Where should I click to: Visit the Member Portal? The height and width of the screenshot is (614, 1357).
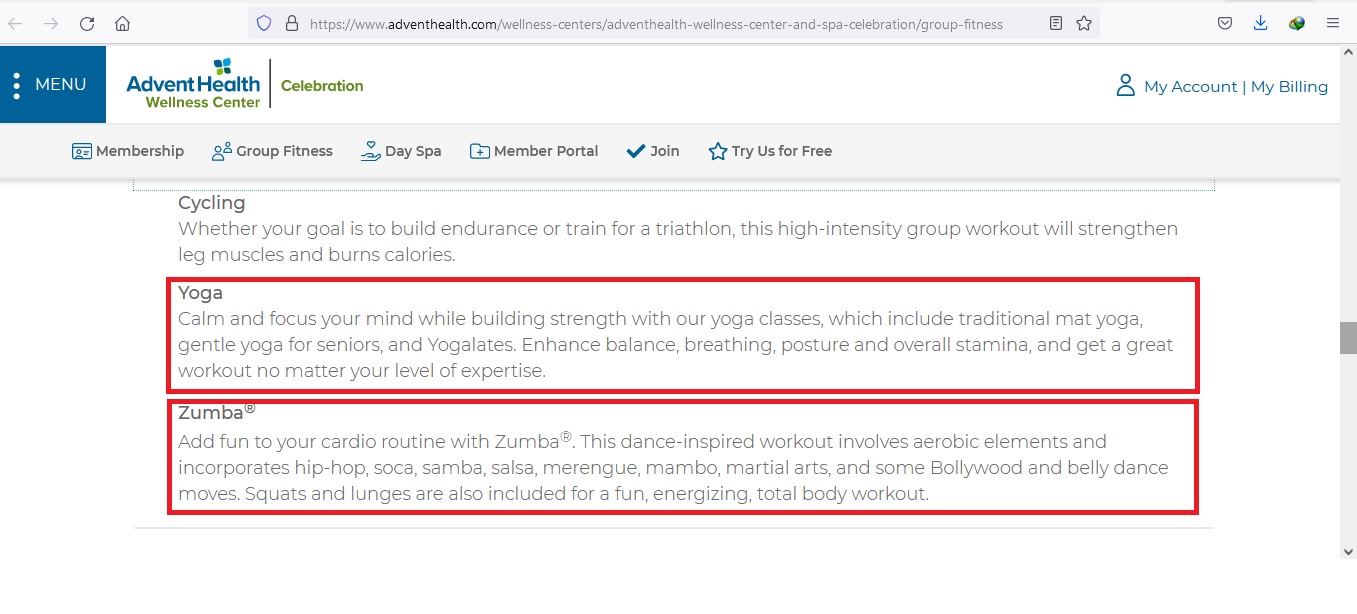[534, 151]
